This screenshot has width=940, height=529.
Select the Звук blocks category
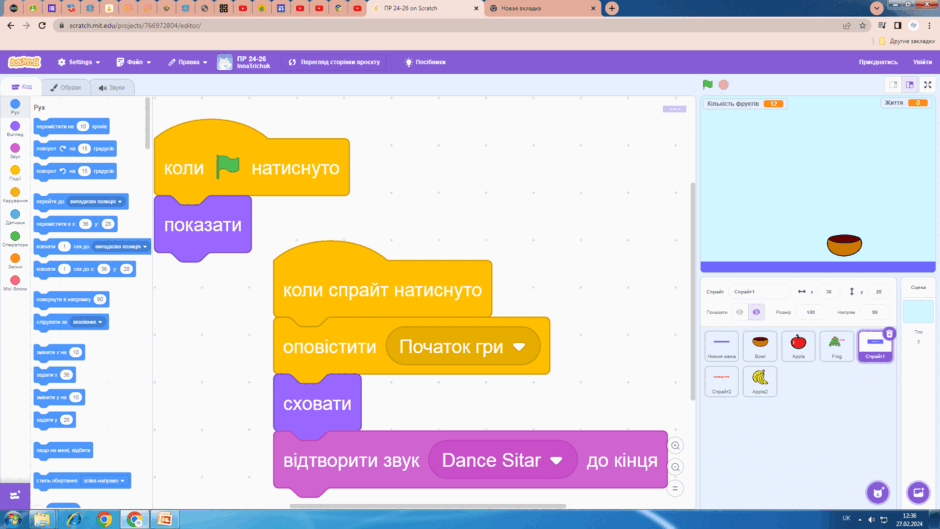click(15, 151)
